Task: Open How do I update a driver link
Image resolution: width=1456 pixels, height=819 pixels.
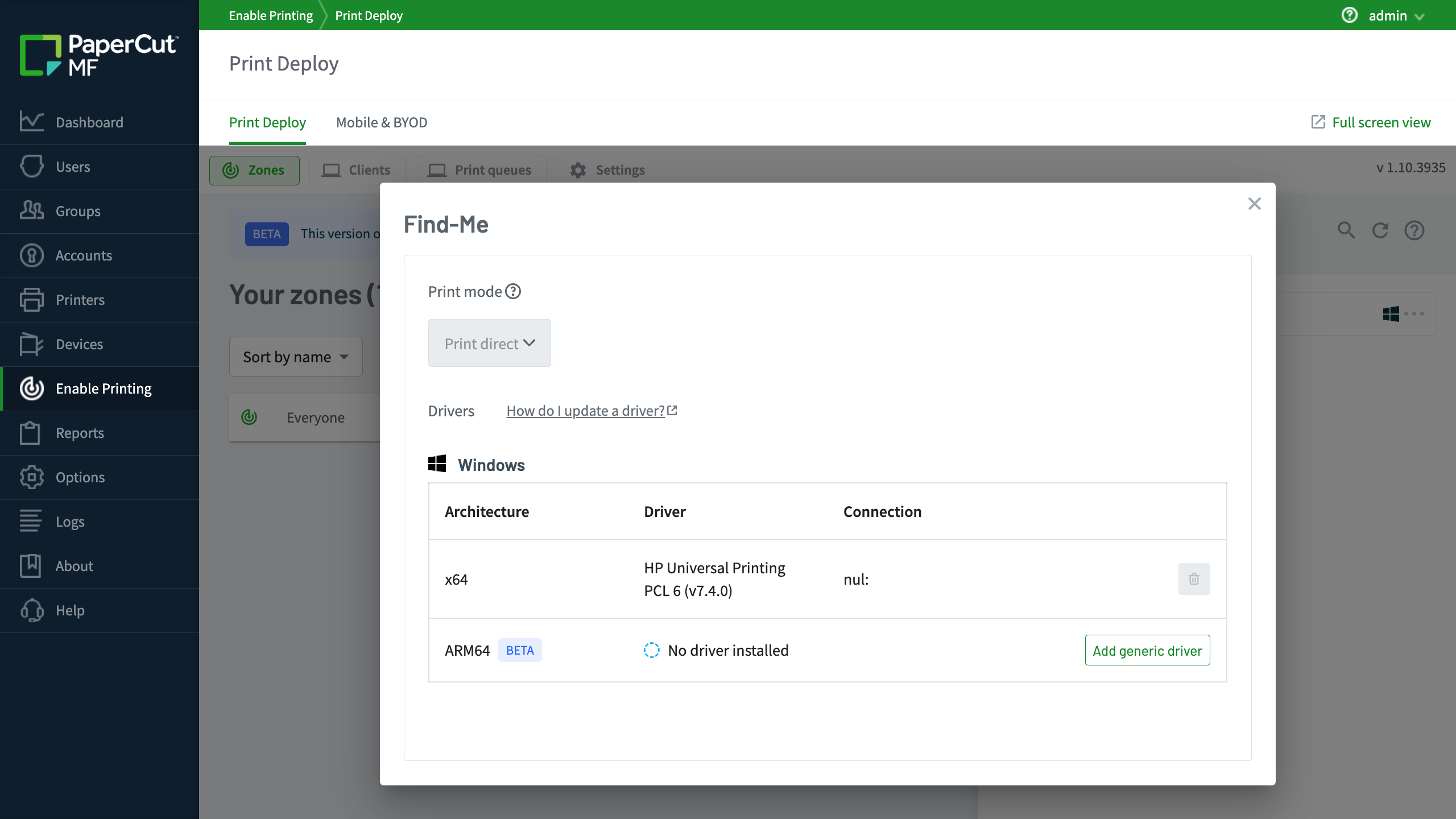Action: pos(591,411)
